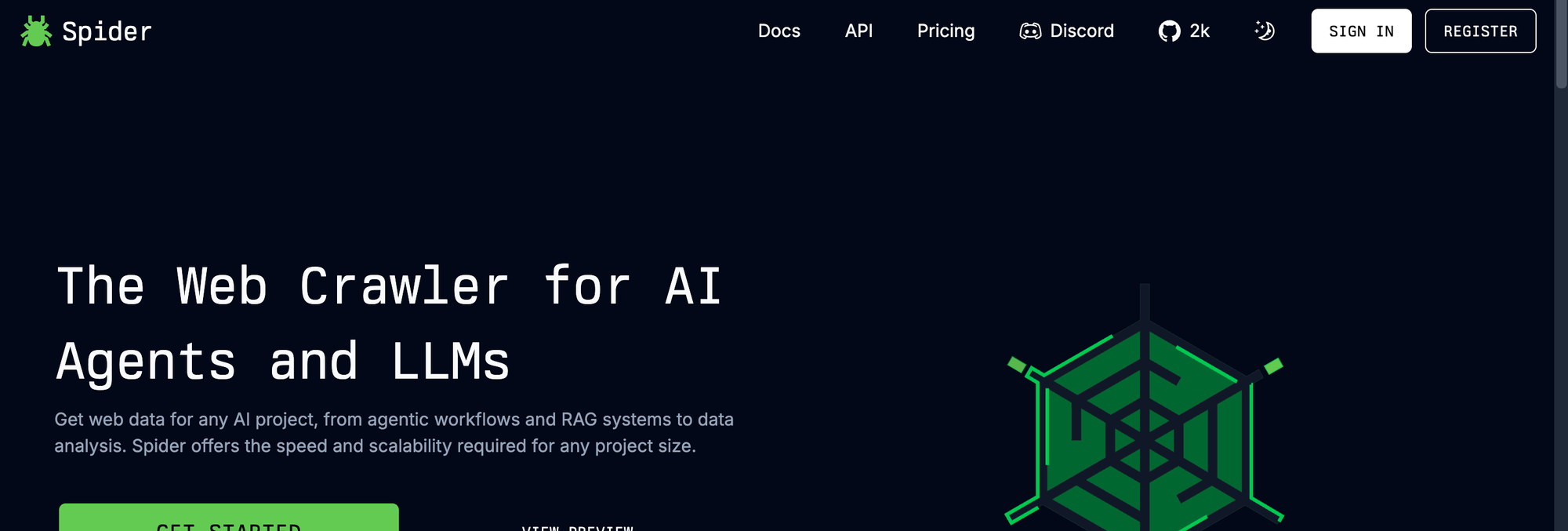Open the Docs page
1568x531 pixels.
click(x=779, y=31)
